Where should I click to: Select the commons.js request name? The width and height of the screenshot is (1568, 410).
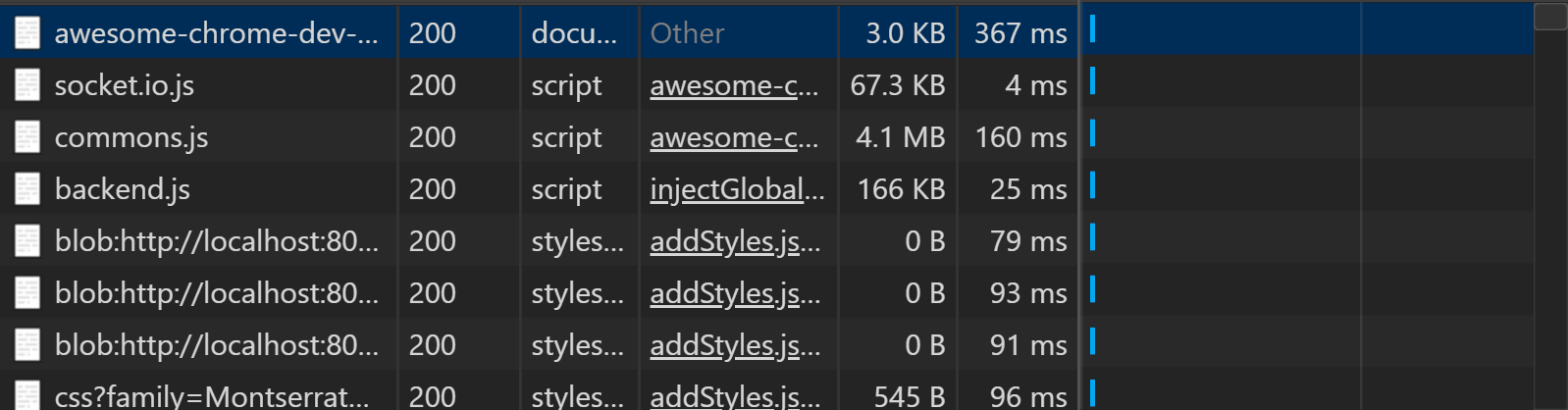tap(131, 137)
